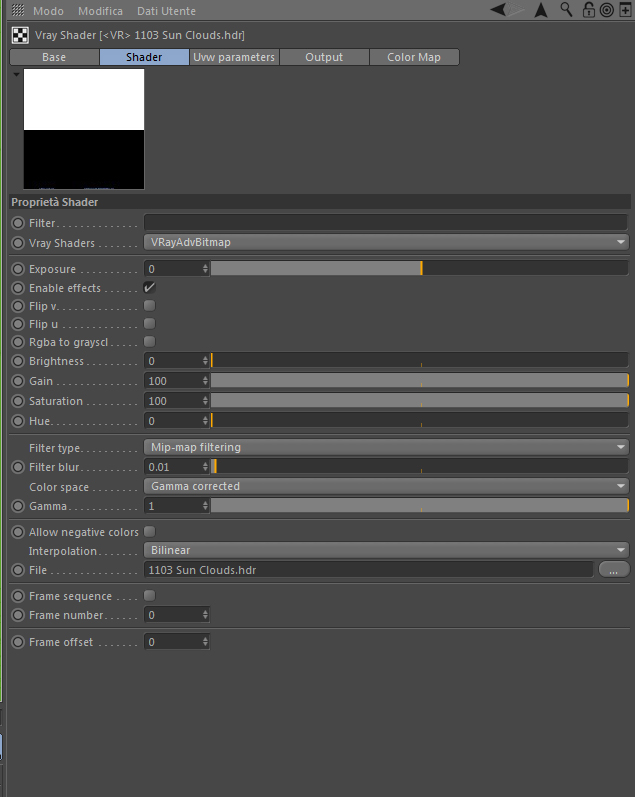Select the Shader tab

pos(144,57)
